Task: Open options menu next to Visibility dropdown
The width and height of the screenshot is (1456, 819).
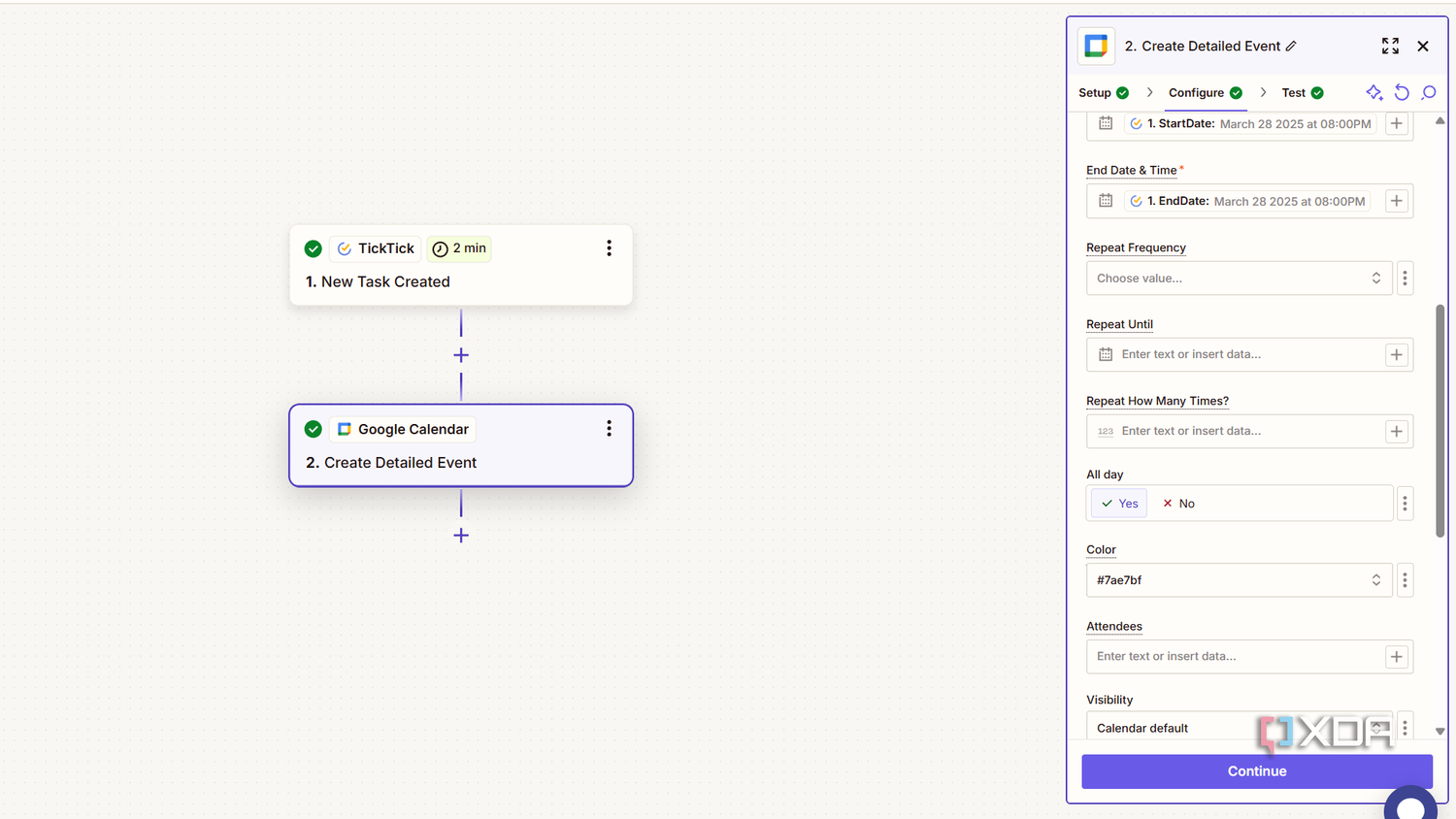Action: coord(1405,728)
